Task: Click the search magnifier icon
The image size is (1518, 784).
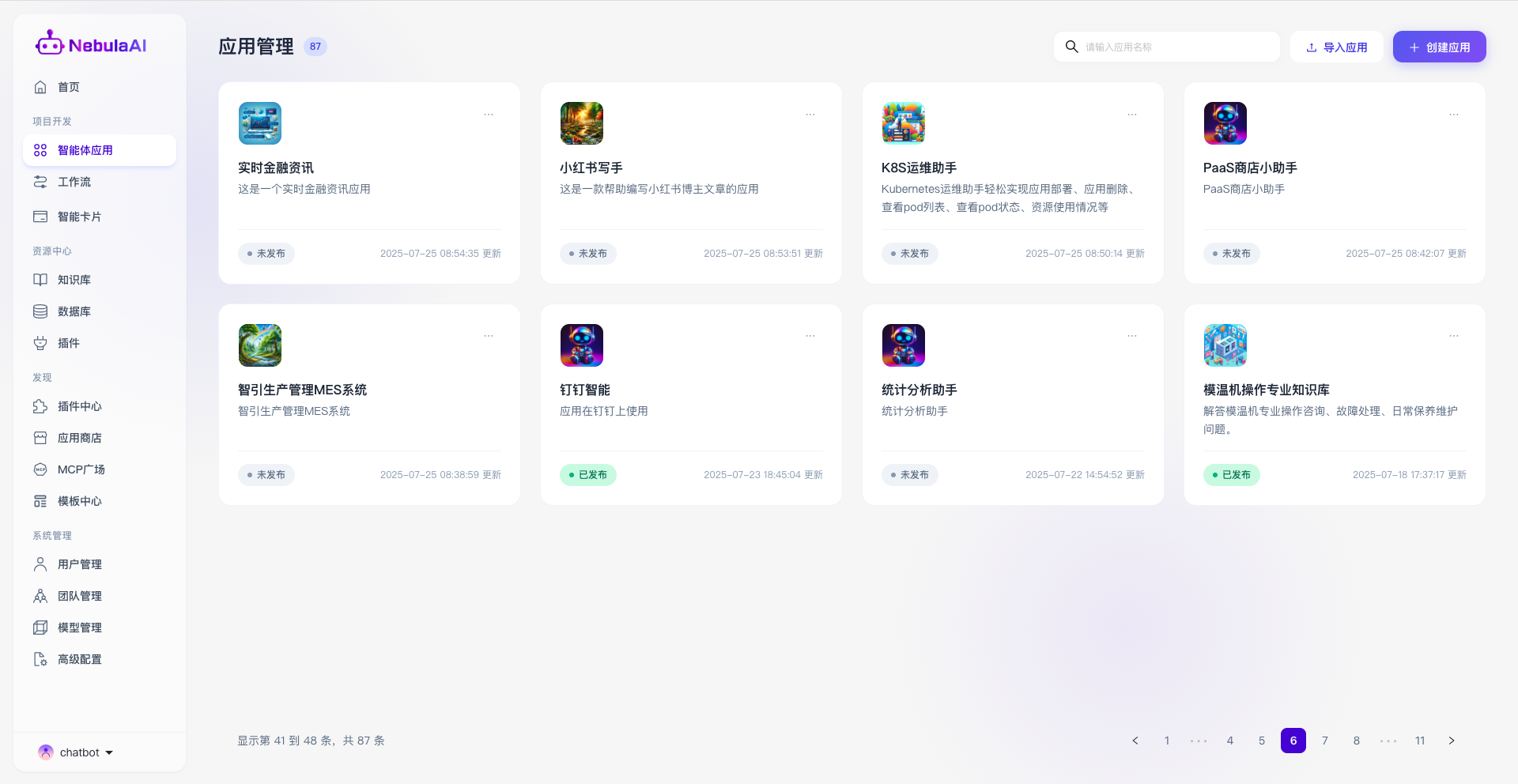Action: click(1071, 47)
